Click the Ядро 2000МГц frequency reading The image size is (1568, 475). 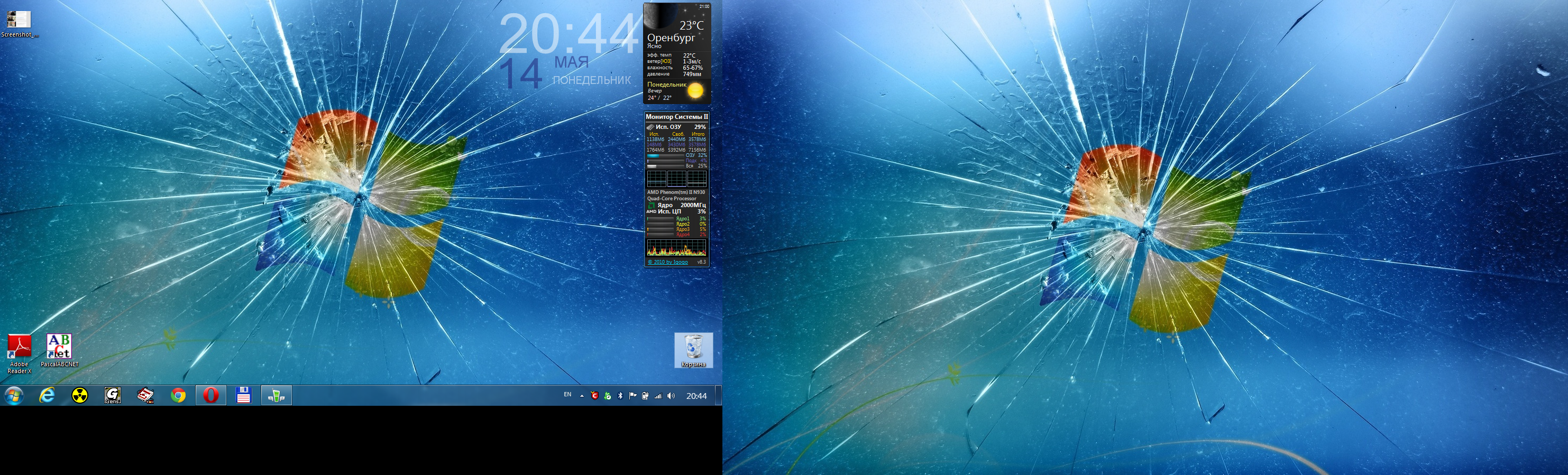[682, 205]
